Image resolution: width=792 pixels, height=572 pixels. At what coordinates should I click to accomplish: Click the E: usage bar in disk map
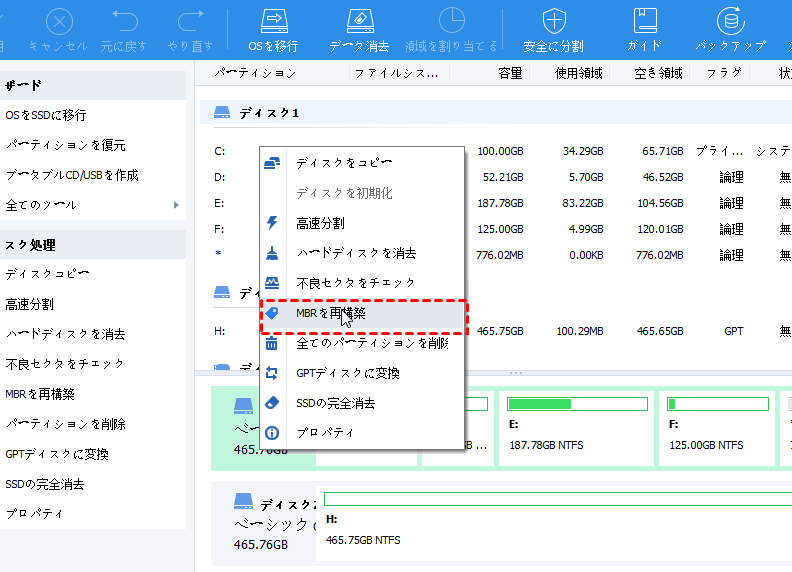pyautogui.click(x=577, y=404)
